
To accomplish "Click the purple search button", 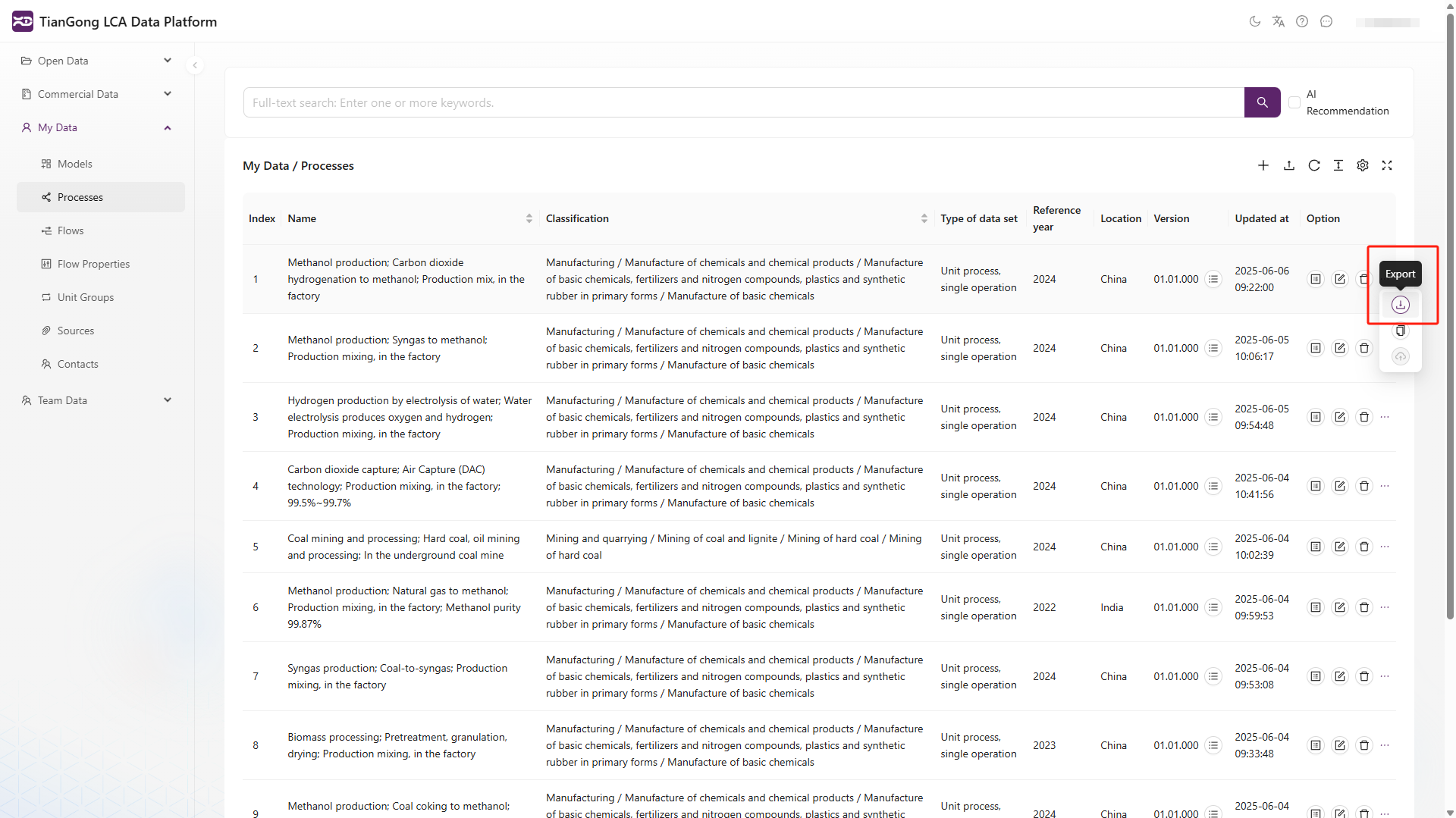I will tap(1263, 102).
